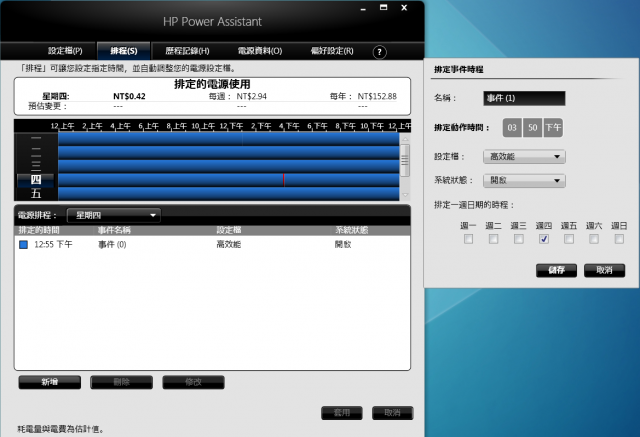Check the 週一 checkbox

pos(469,239)
